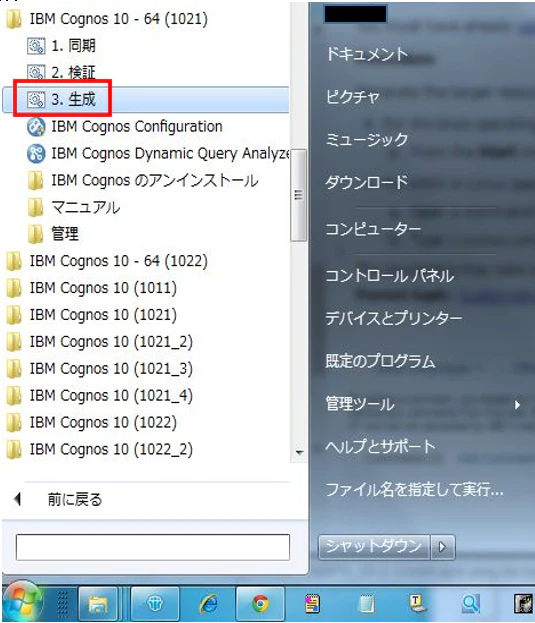Click the Start menu search box

(x=153, y=547)
